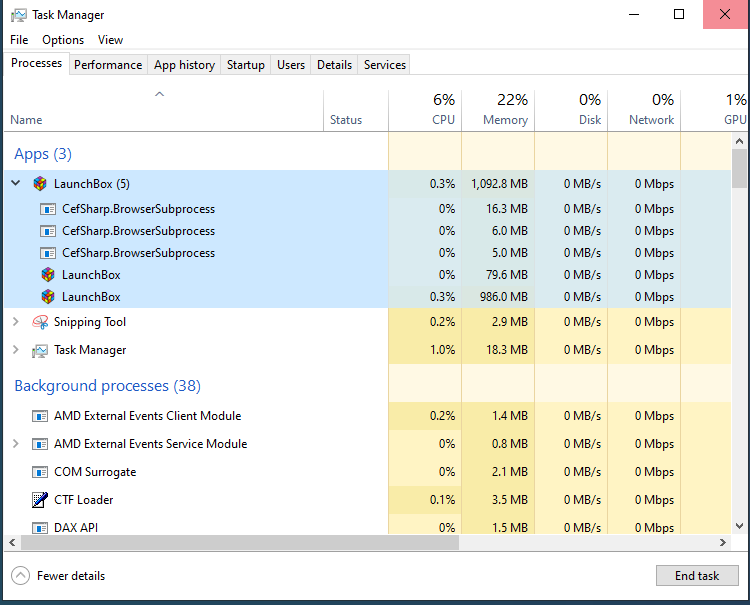The height and width of the screenshot is (605, 750).
Task: Click AMD External Events Client Module name
Action: click(x=147, y=416)
